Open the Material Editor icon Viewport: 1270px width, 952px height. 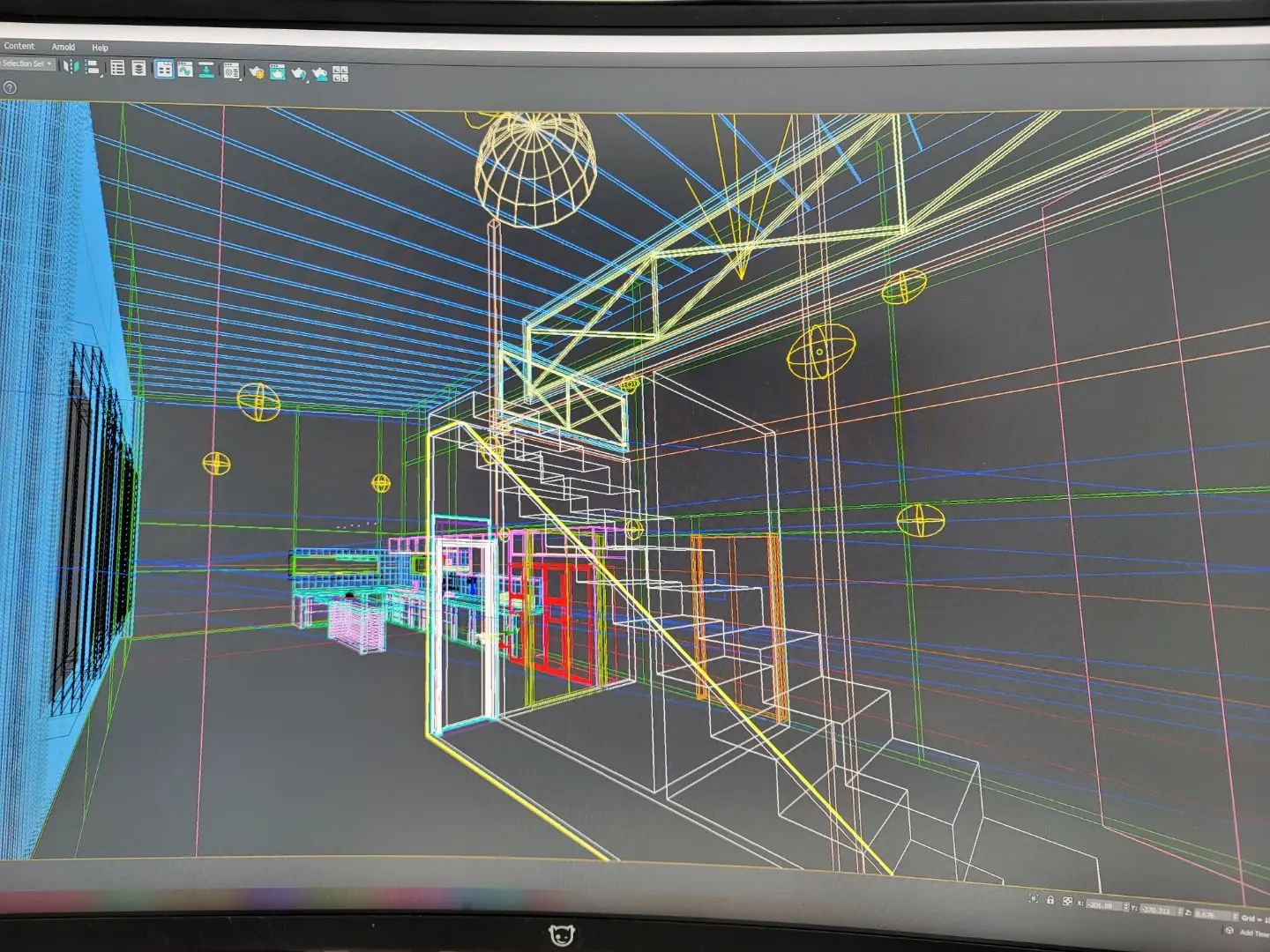pos(231,71)
